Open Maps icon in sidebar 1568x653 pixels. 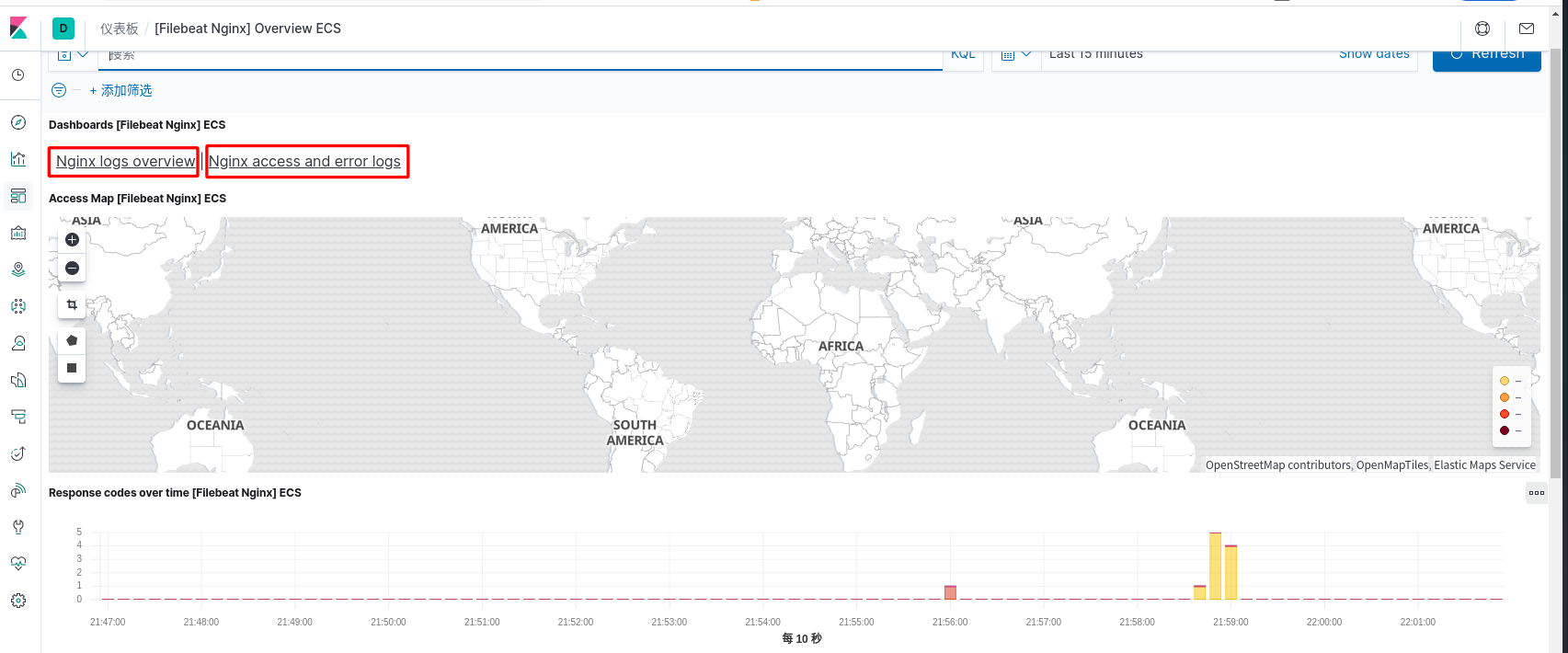pyautogui.click(x=18, y=269)
